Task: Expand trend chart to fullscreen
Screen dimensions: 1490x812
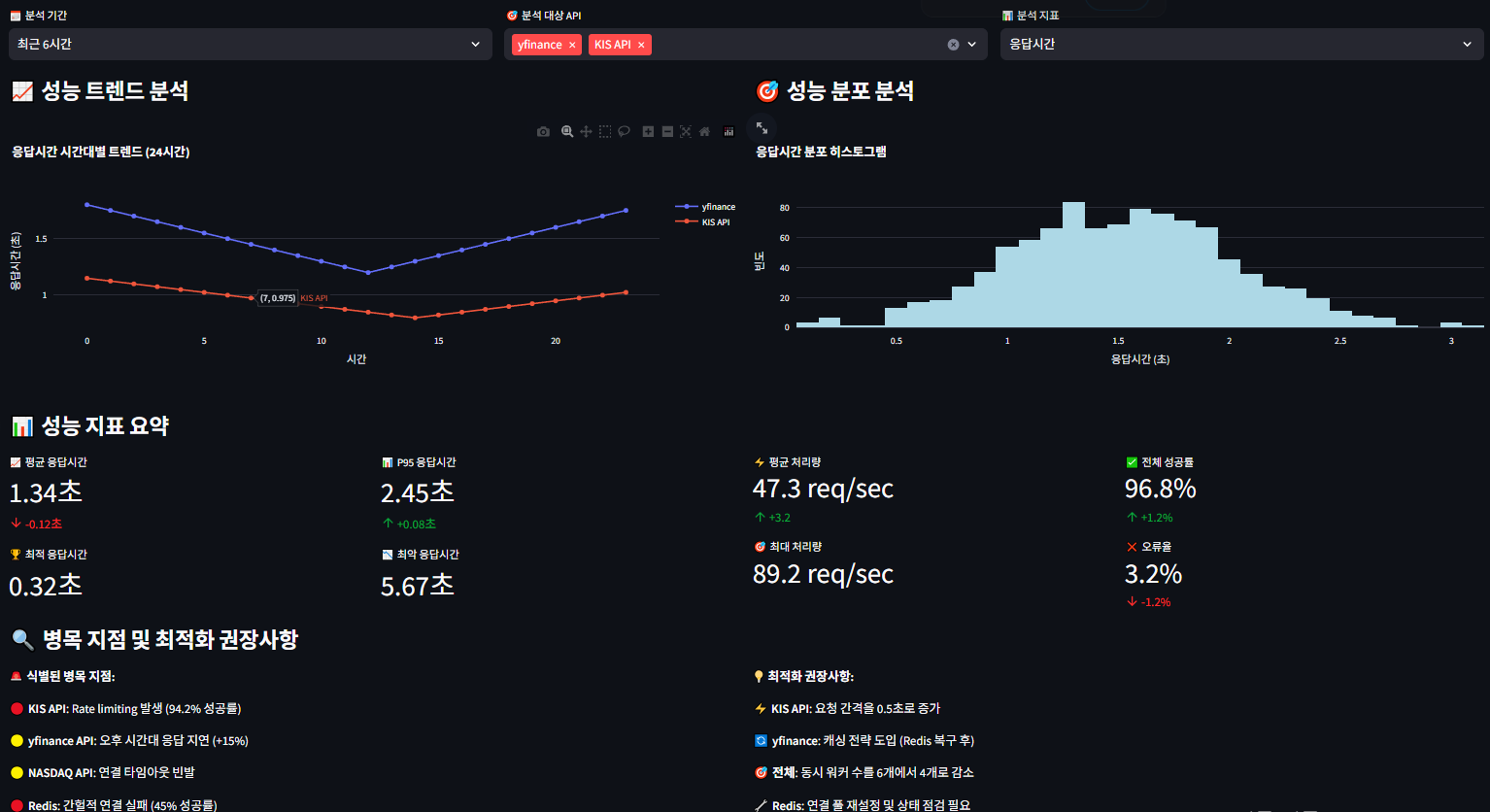Action: (x=762, y=127)
